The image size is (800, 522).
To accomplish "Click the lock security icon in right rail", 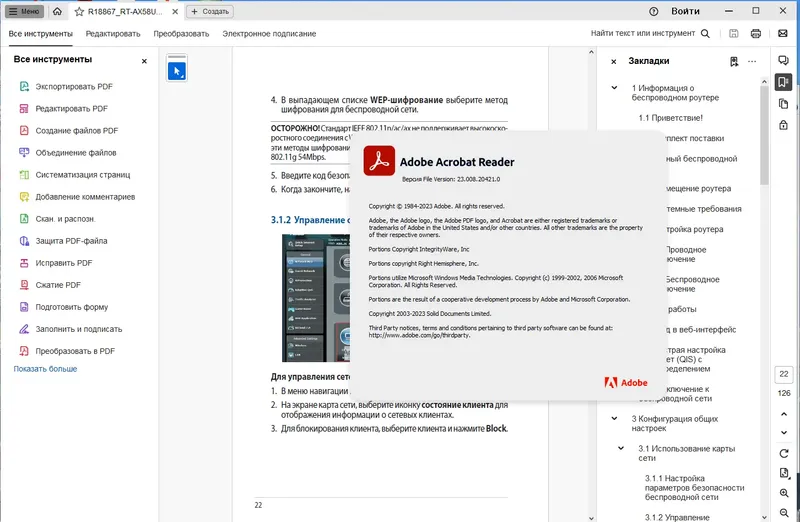I will 783,125.
